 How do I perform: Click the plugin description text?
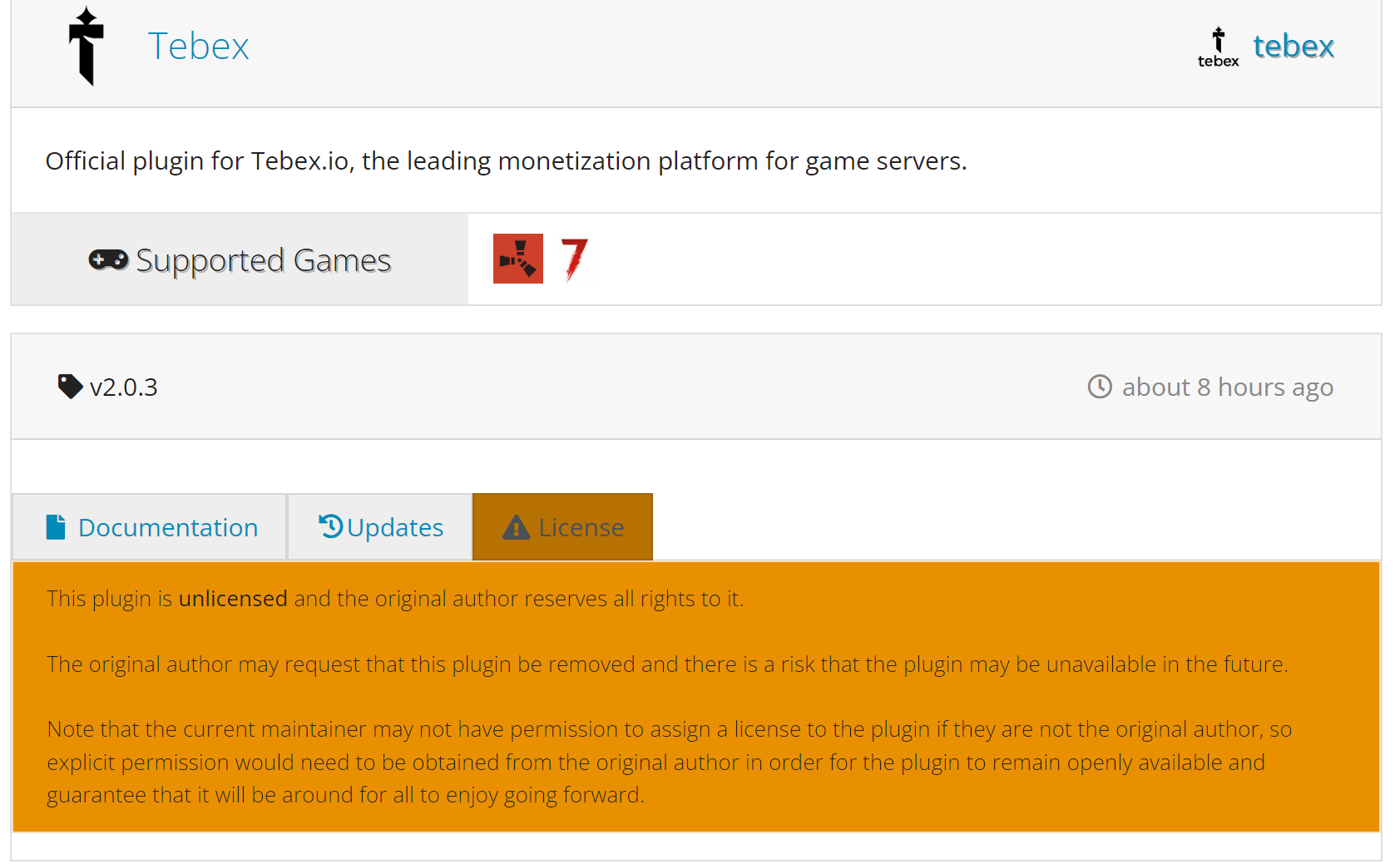coord(506,160)
